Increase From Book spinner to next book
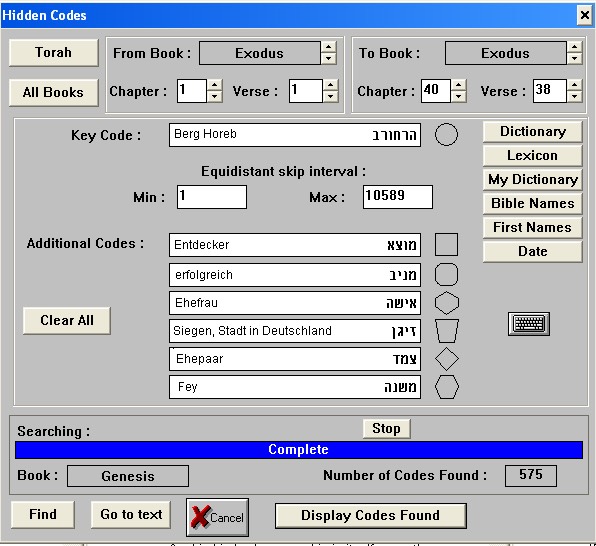This screenshot has height=546, width=596. (x=328, y=48)
